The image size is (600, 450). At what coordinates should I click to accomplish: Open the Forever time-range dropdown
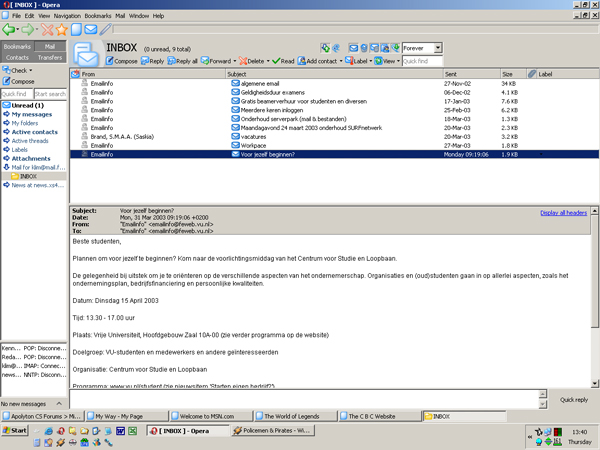pos(437,48)
